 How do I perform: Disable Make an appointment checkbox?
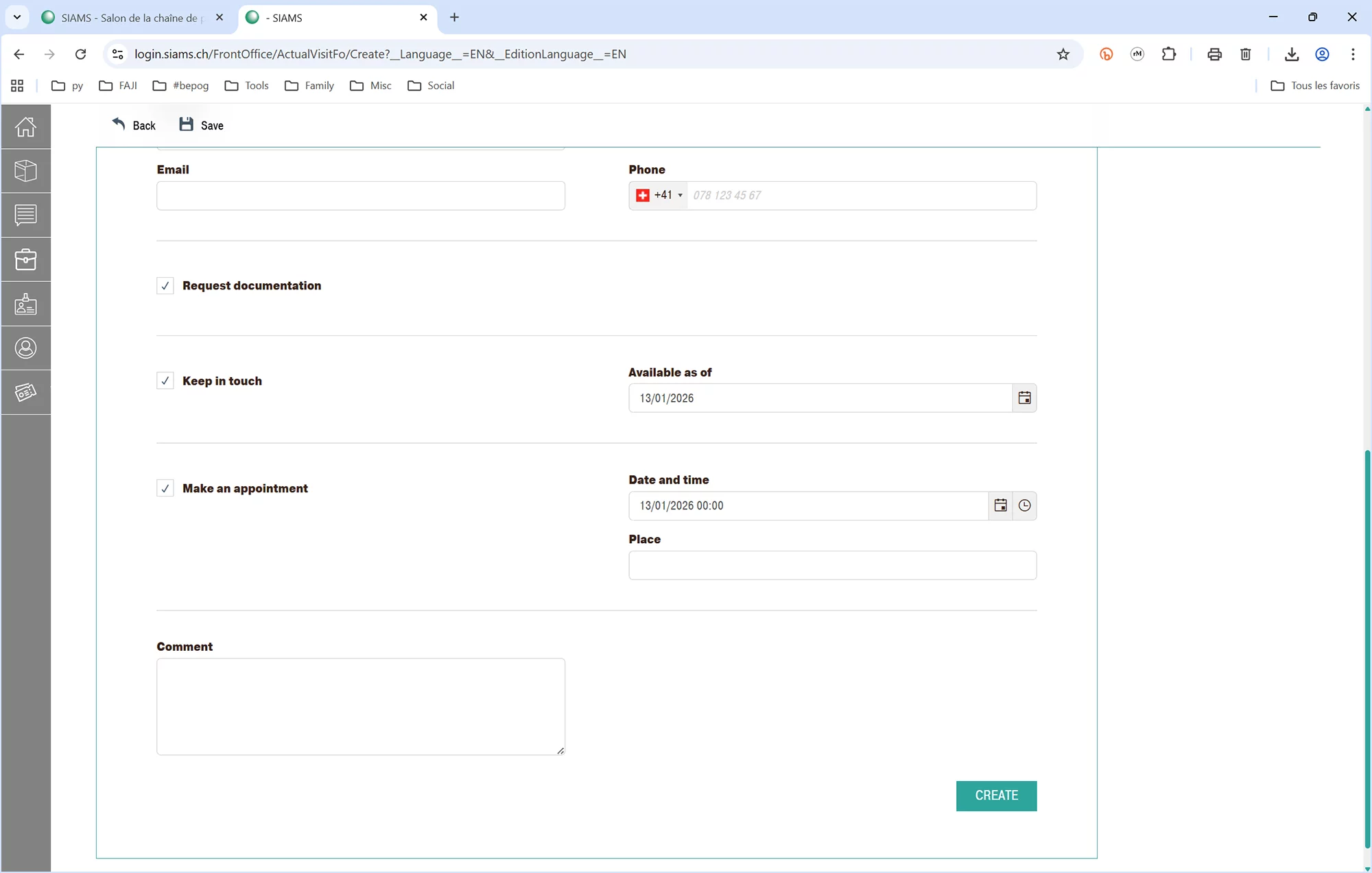pos(165,488)
